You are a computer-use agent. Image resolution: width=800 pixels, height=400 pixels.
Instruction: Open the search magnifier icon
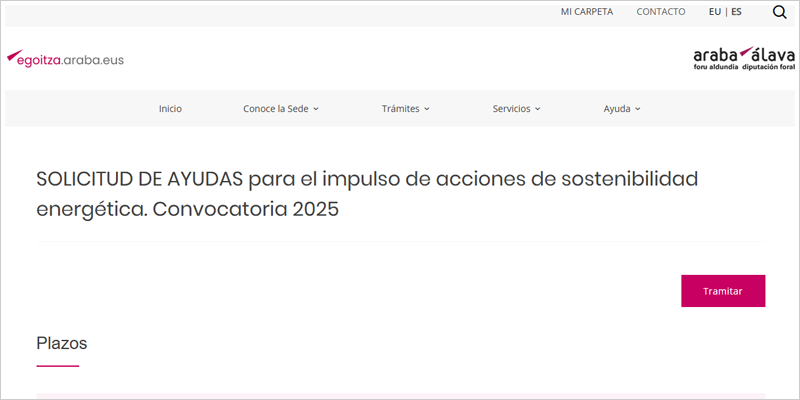pyautogui.click(x=779, y=12)
